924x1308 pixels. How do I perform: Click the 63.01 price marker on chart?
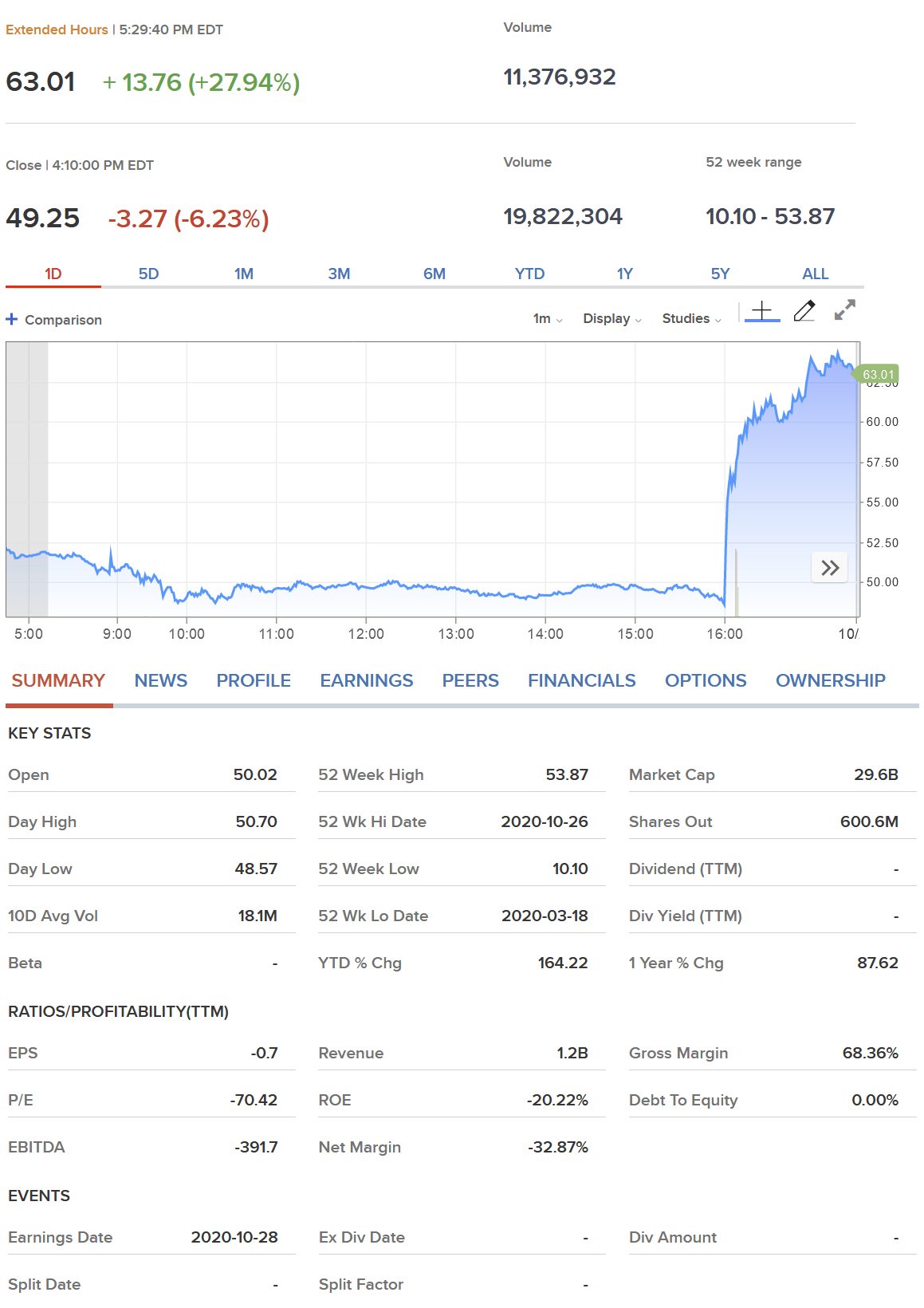(x=877, y=375)
